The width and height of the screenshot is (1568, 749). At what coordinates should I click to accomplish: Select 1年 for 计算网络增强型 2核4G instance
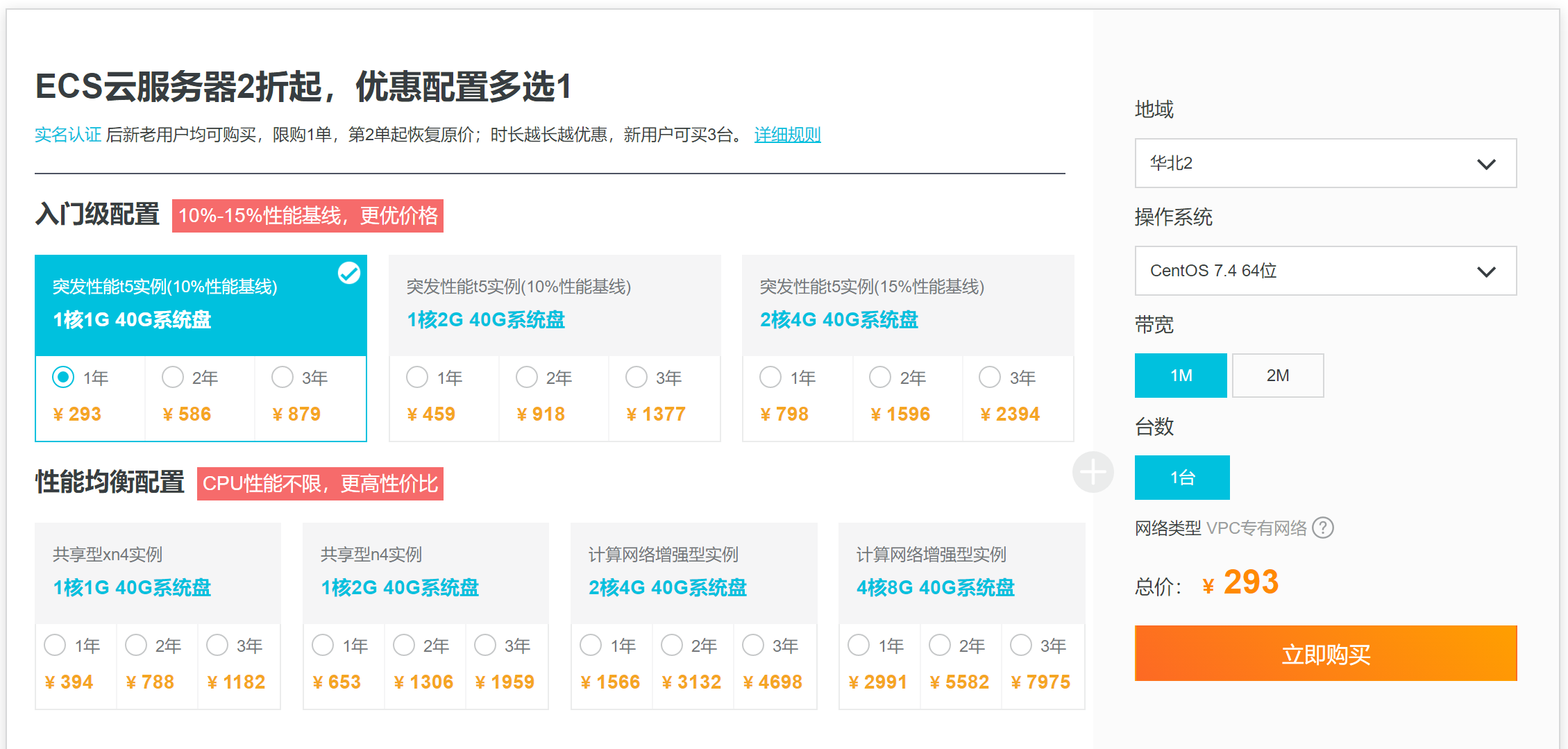point(591,645)
